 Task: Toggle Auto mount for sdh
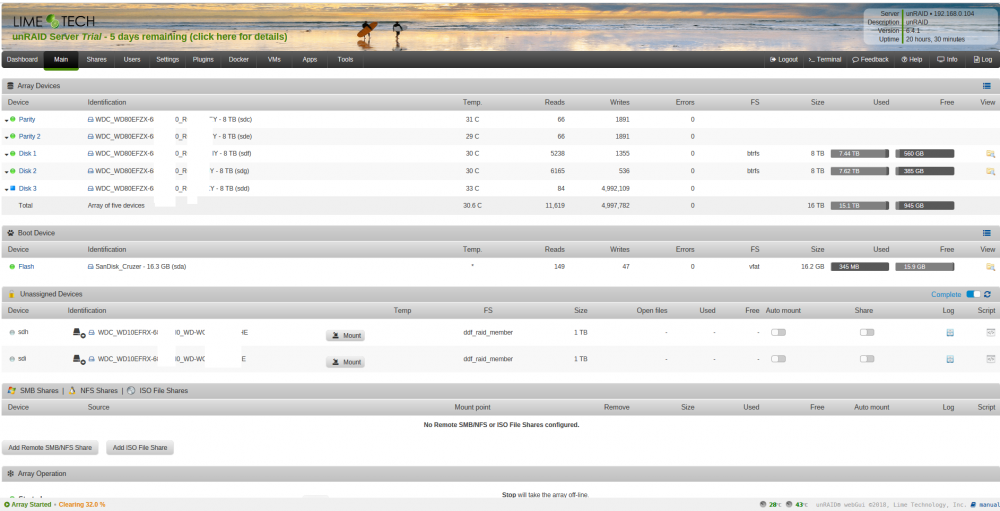tap(778, 332)
